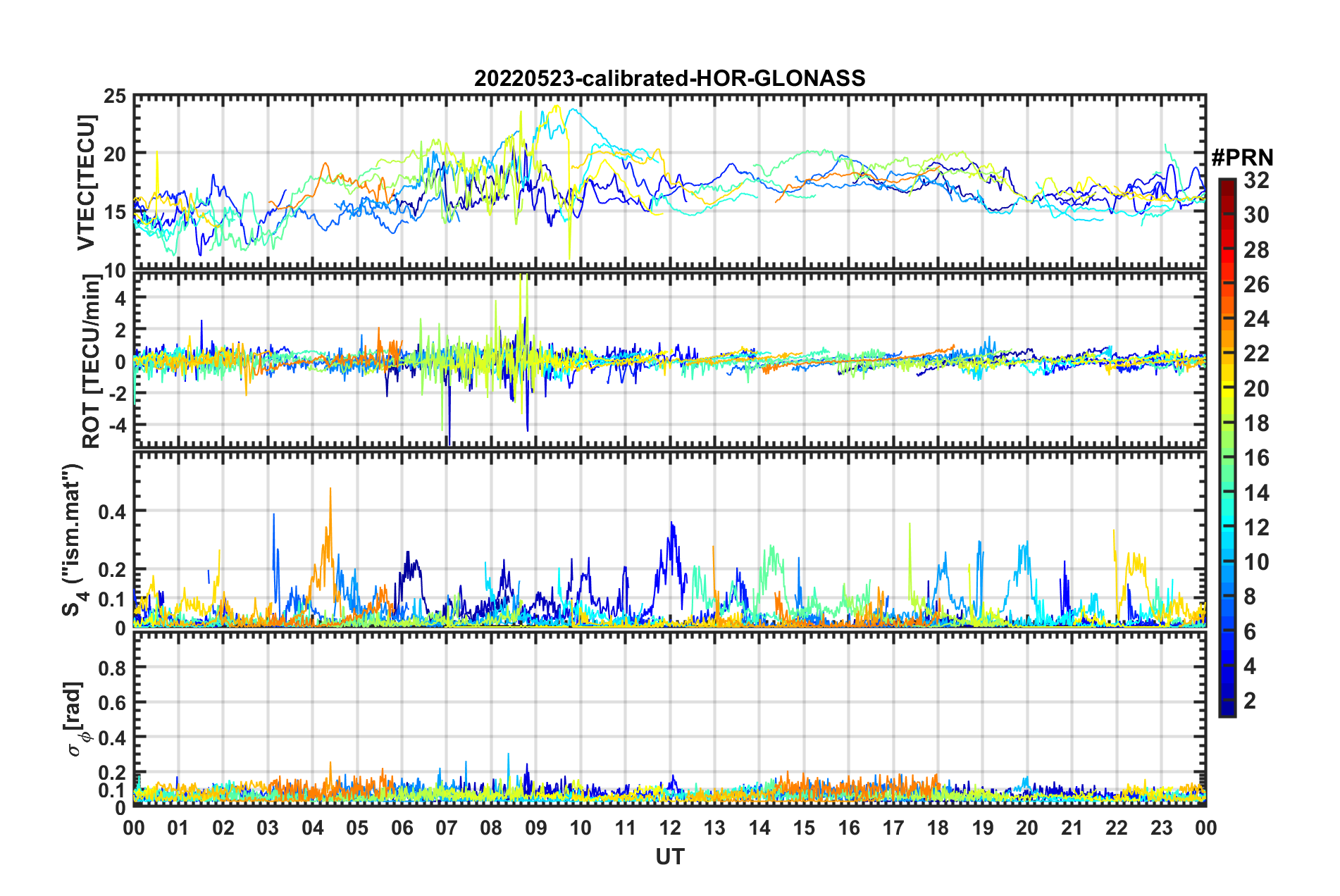1340x896 pixels.
Task: Select hour 11 on the UT axis
Action: coord(626,828)
